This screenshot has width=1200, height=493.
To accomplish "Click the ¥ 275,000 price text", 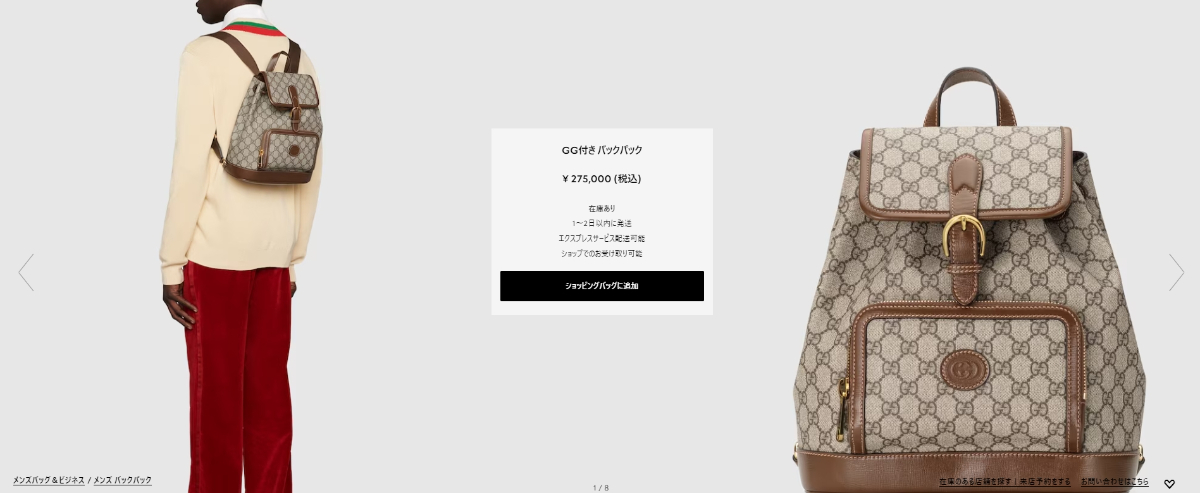I will [x=602, y=179].
